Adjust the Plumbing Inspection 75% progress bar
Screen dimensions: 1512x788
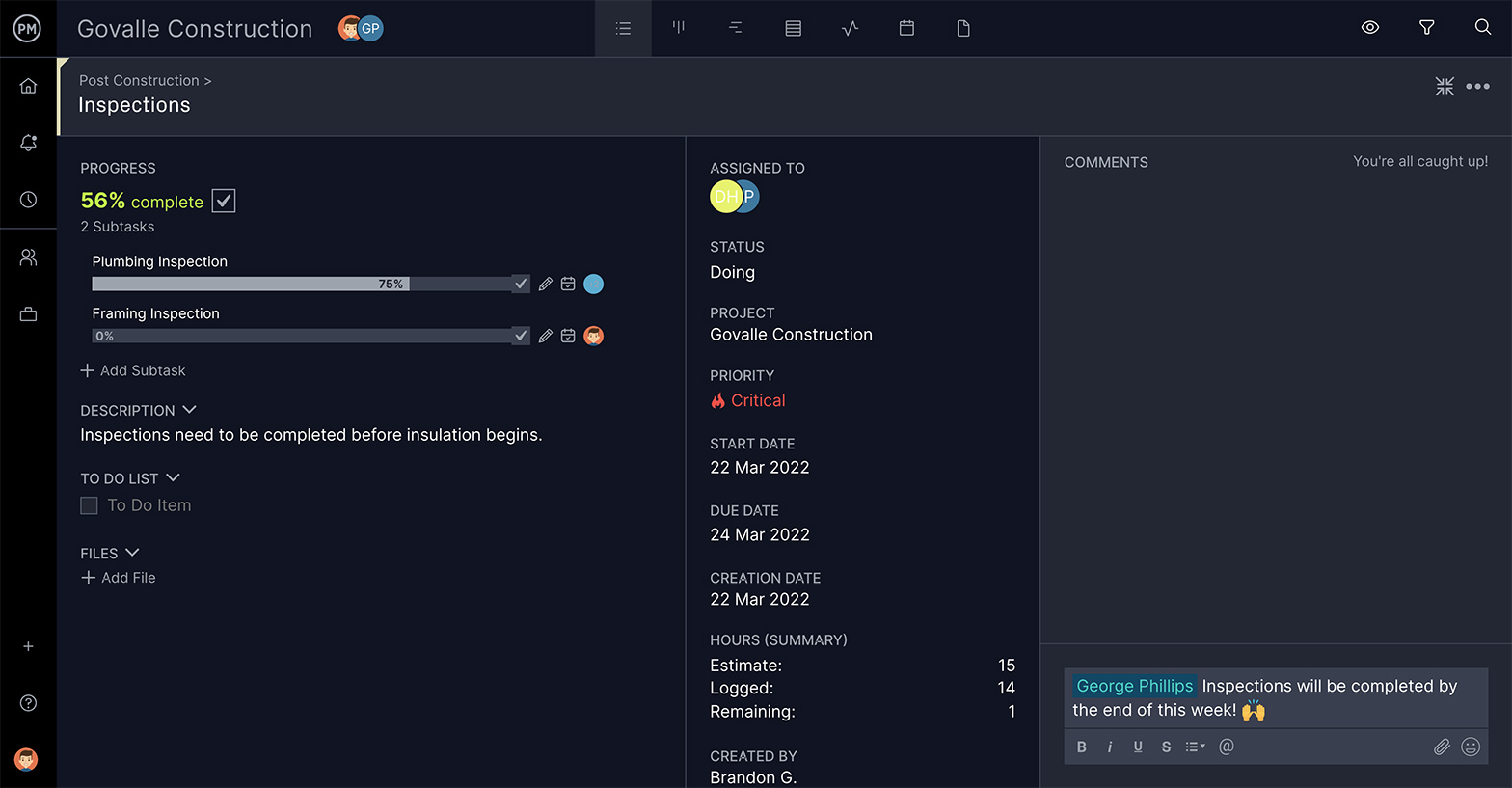coord(301,284)
